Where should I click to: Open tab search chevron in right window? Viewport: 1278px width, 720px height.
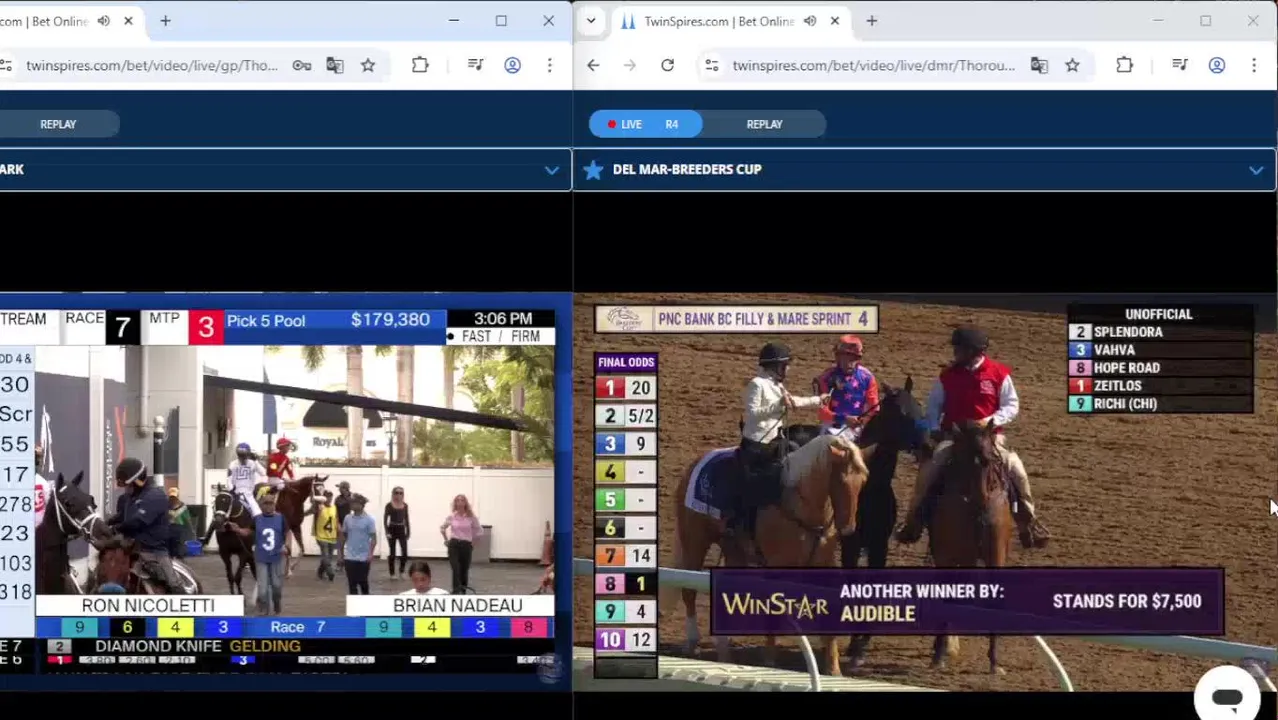(x=591, y=21)
